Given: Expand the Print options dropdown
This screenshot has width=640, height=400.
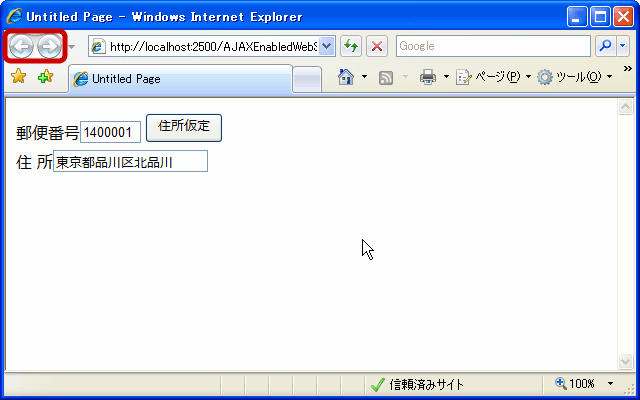Looking at the screenshot, I should [x=446, y=77].
